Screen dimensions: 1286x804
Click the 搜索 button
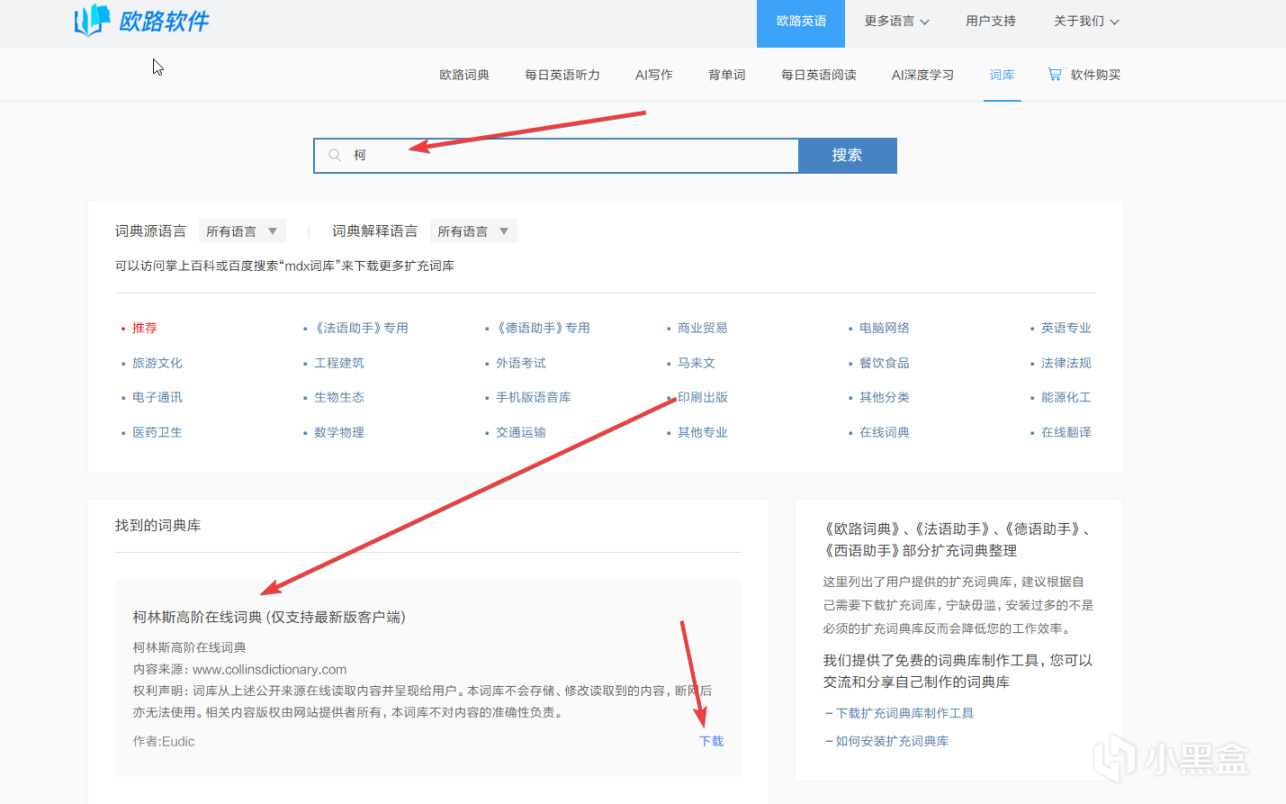click(x=847, y=155)
